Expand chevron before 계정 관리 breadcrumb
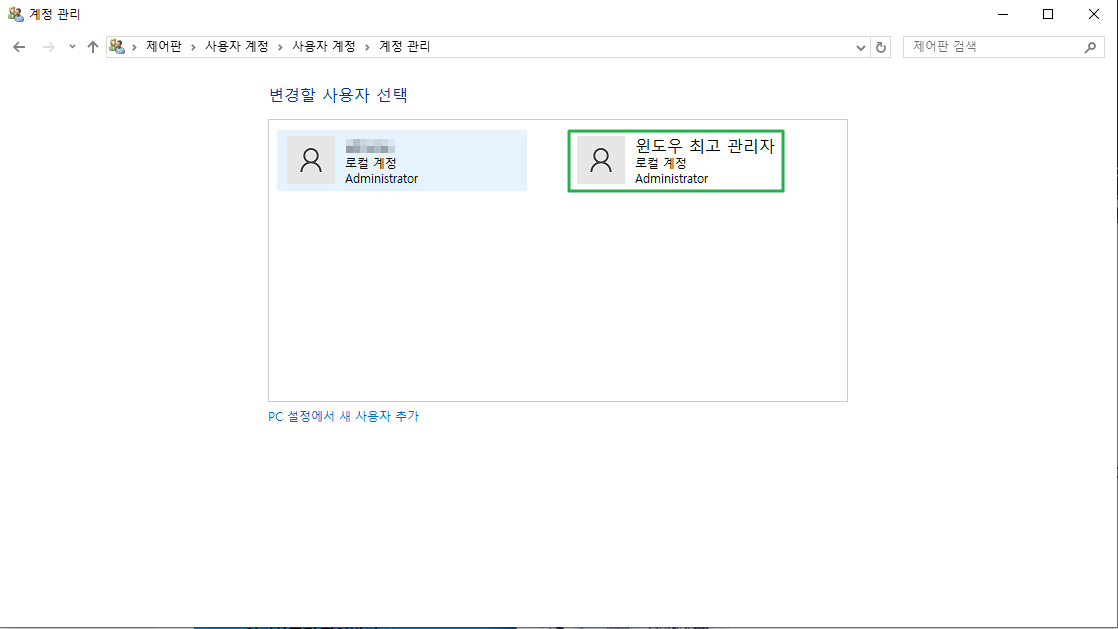 coord(367,47)
